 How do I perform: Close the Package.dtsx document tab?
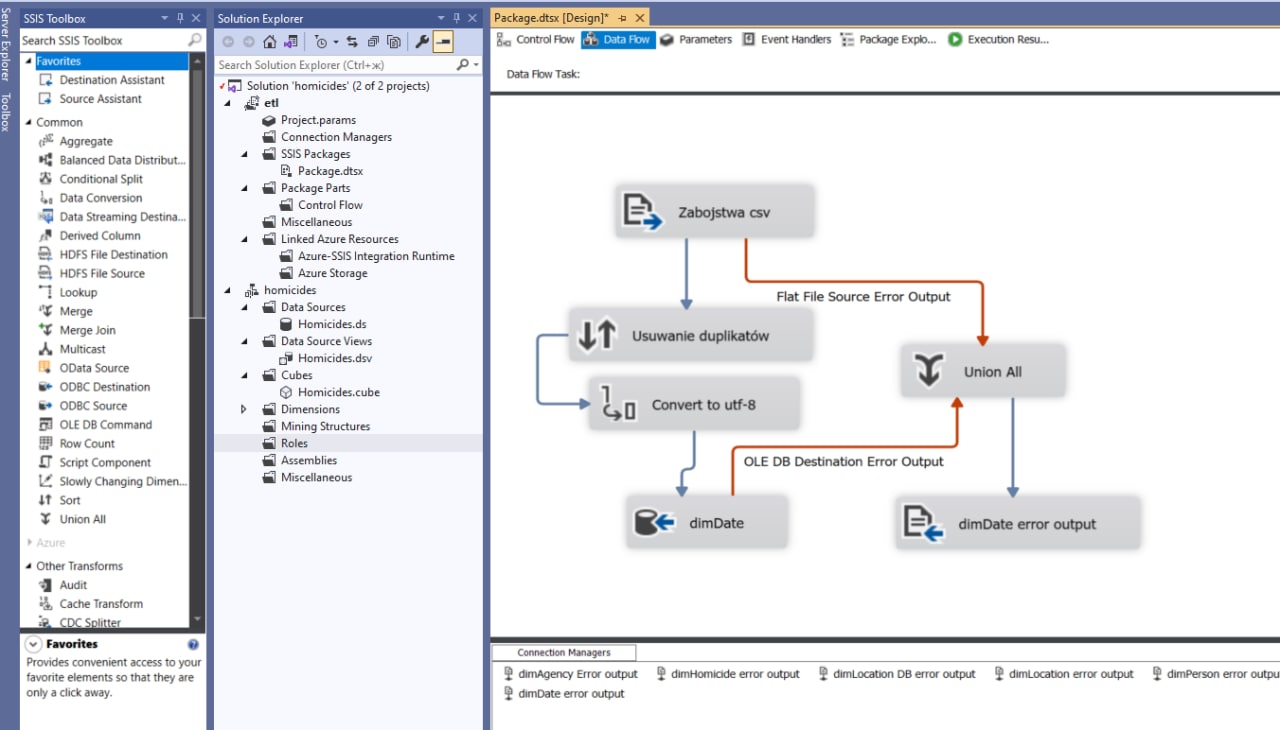pyautogui.click(x=639, y=18)
